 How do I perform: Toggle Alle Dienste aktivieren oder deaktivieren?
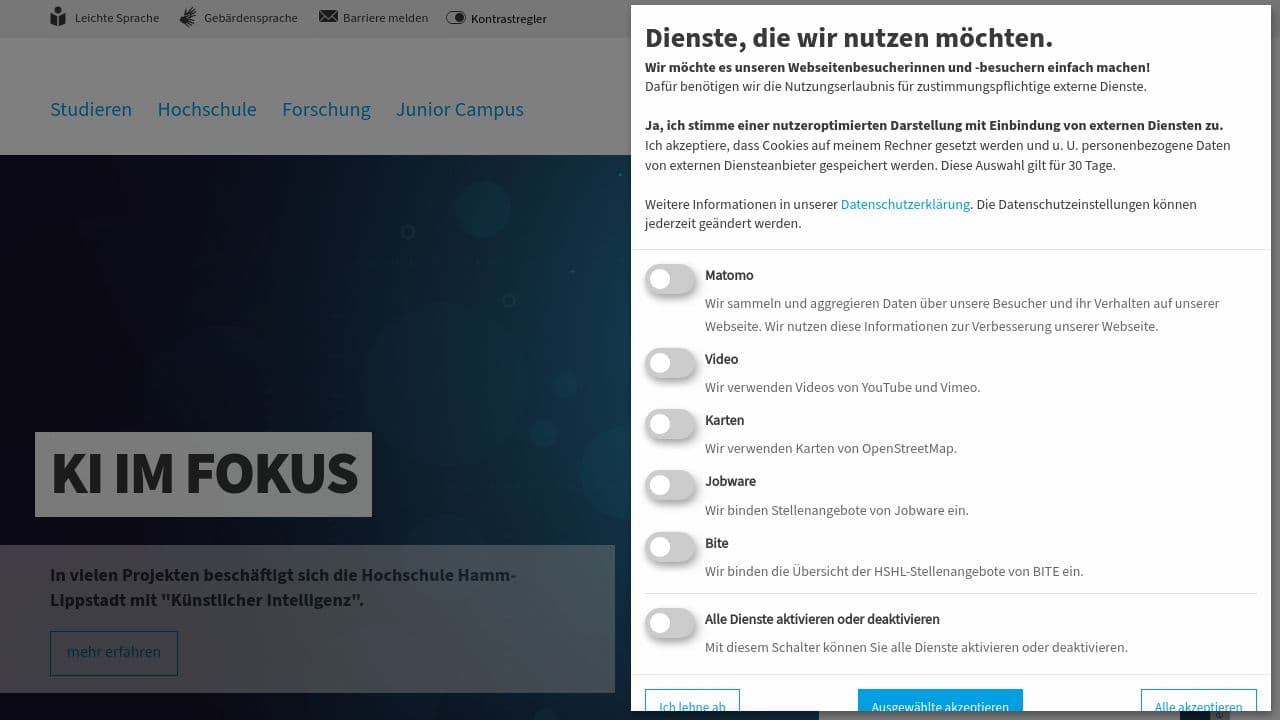pos(670,623)
